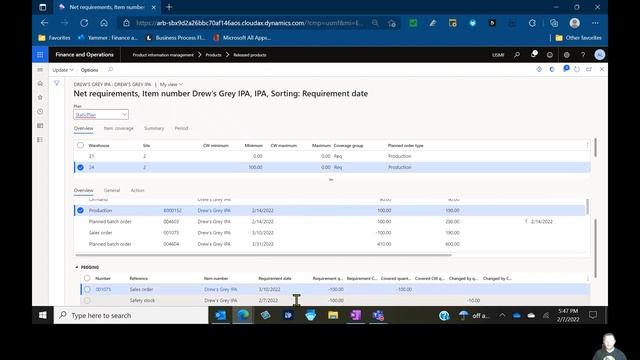Toggle the select-all checkbox in the warehouse grid
640x360 pixels.
pyautogui.click(x=80, y=145)
